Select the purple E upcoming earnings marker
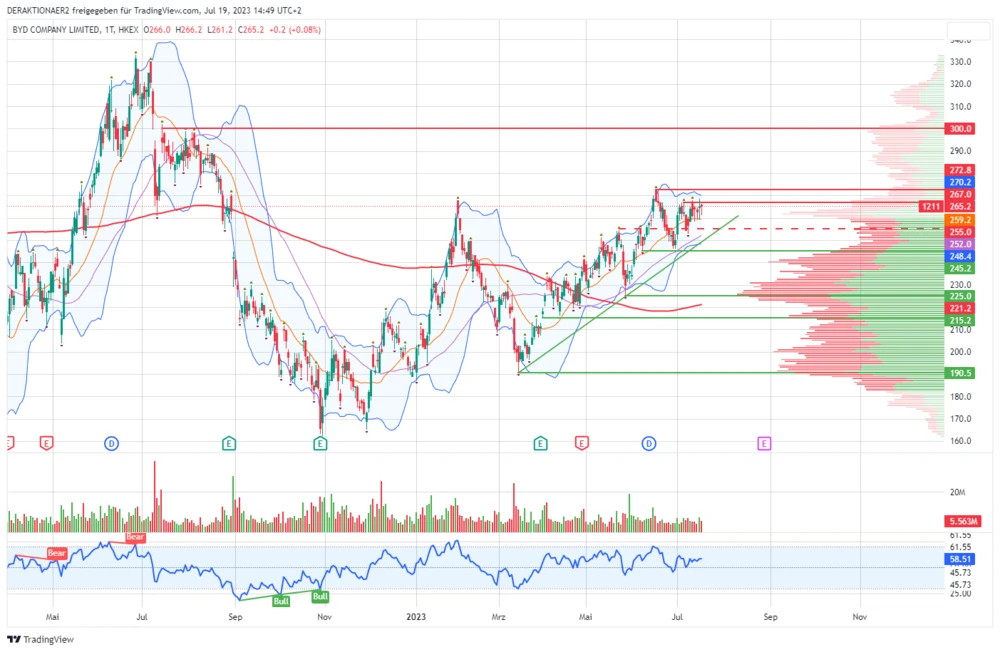 point(764,442)
